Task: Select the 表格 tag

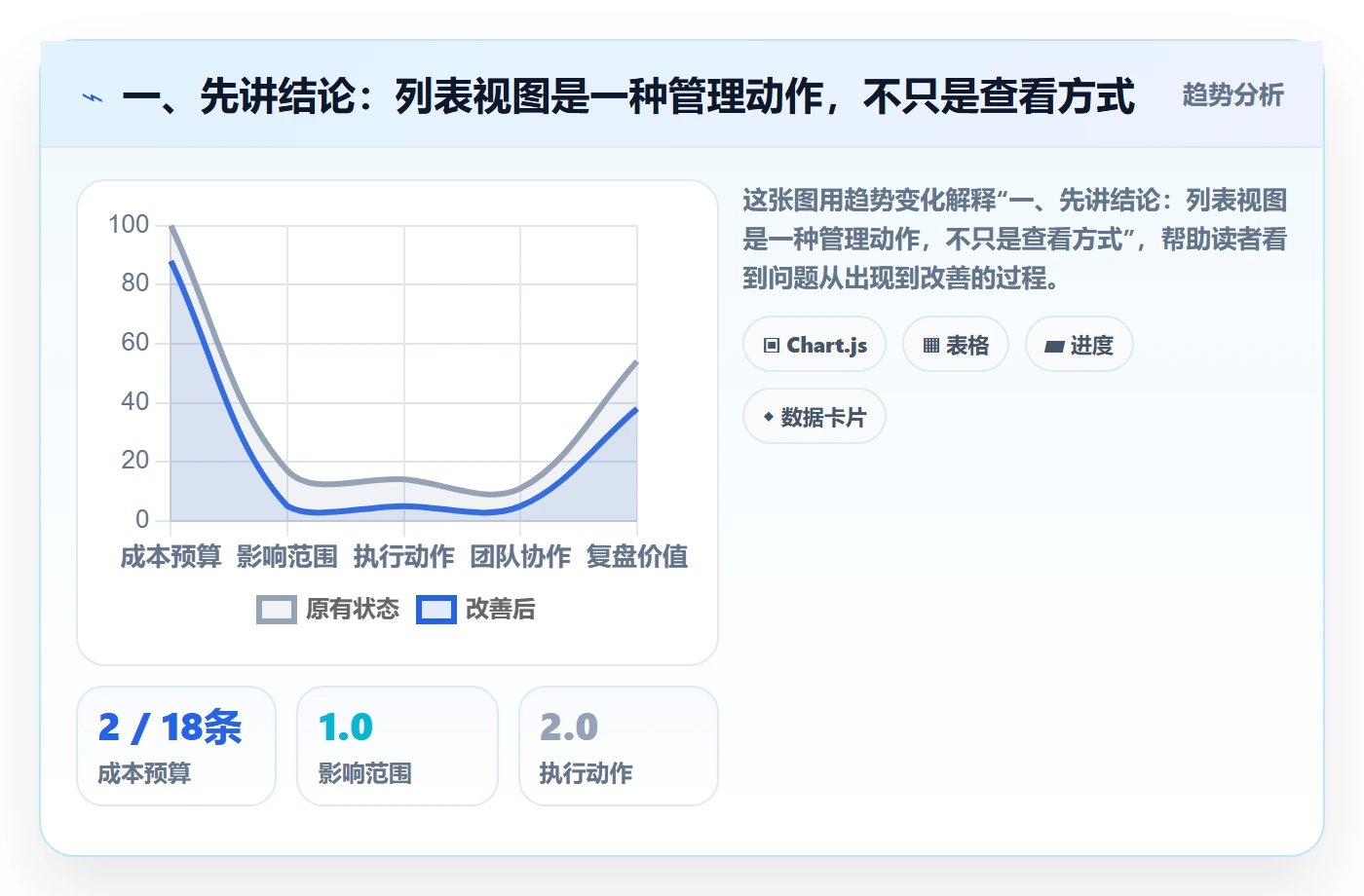Action: 956,345
